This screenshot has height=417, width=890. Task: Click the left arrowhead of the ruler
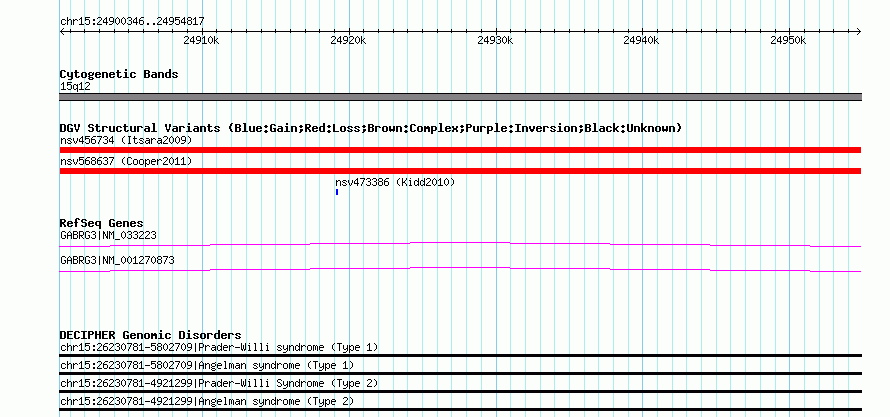coord(62,32)
